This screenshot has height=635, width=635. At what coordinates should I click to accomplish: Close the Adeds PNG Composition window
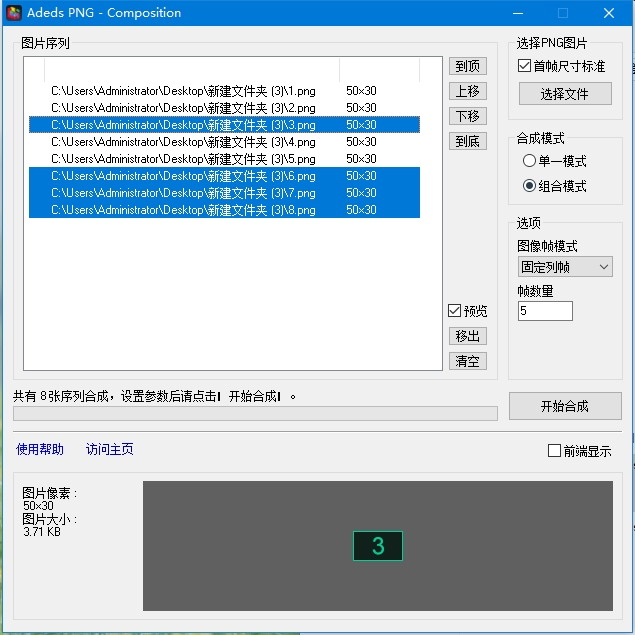coord(609,13)
